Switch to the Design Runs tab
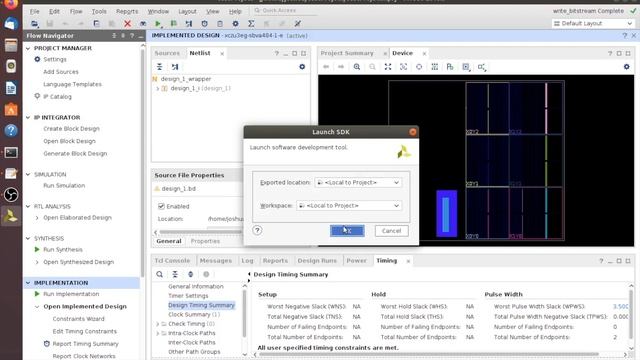Viewport: 640px width, 360px height. [x=317, y=260]
